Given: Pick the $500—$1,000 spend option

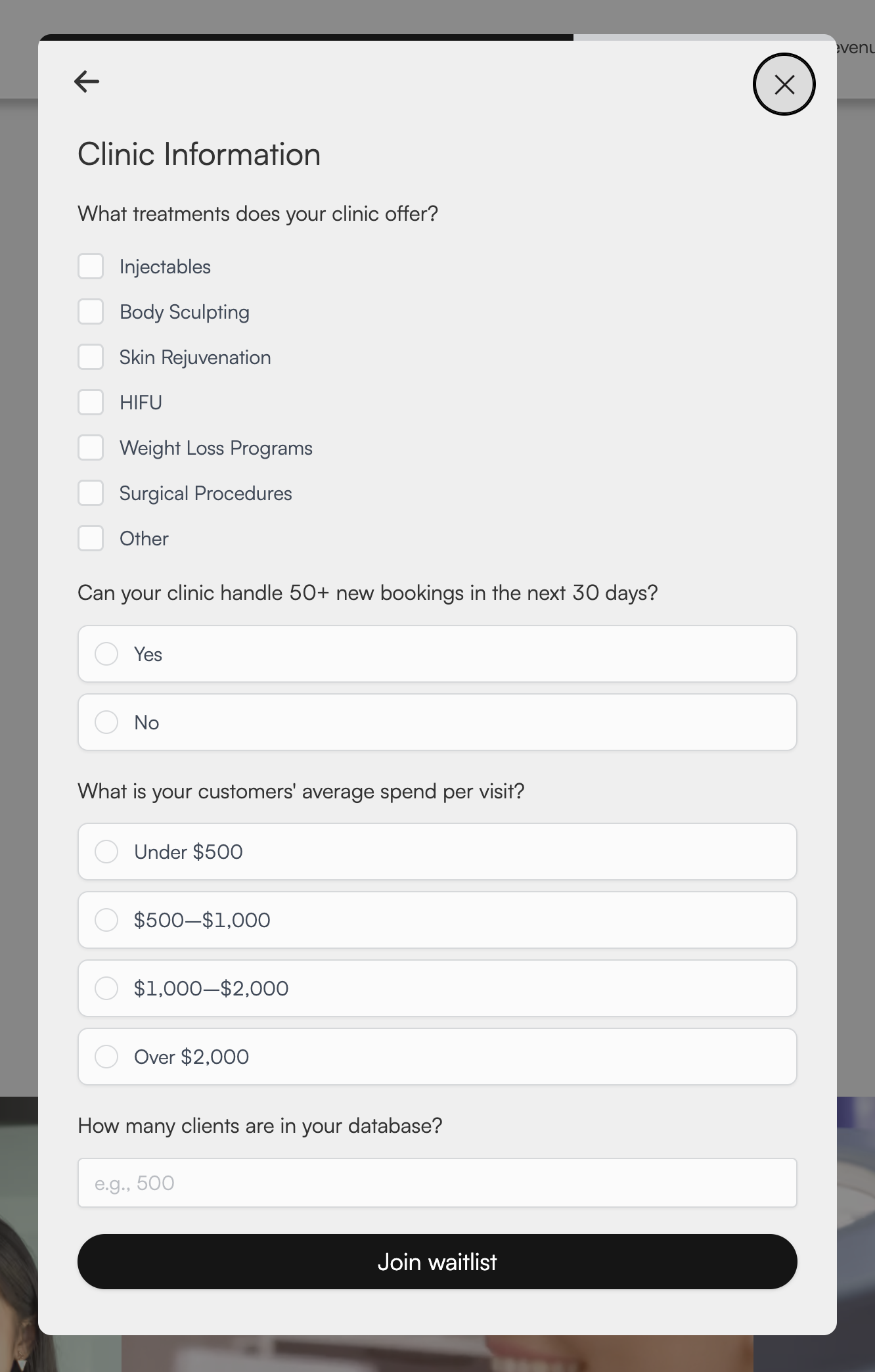Looking at the screenshot, I should pos(106,920).
